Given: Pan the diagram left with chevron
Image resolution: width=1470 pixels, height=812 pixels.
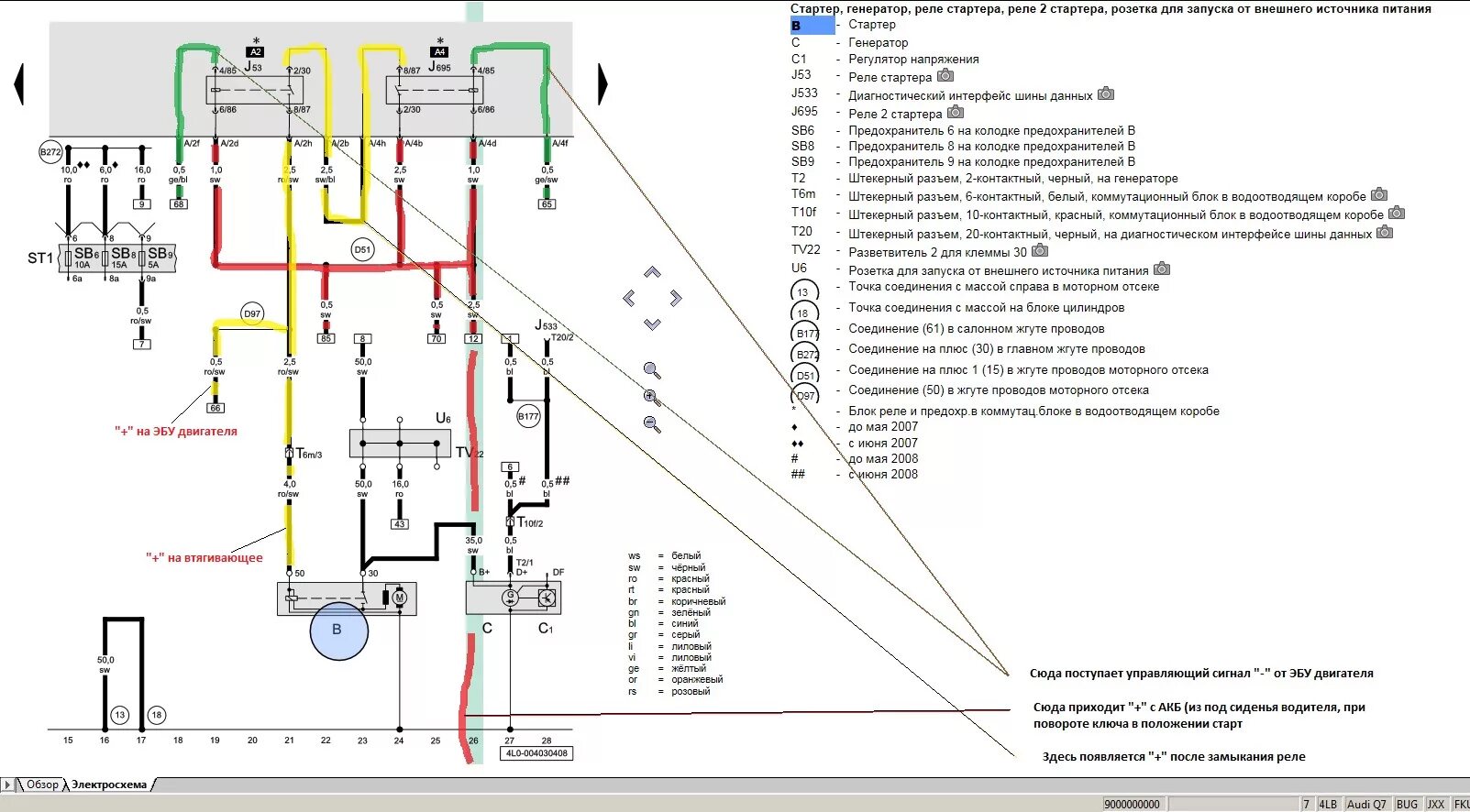Looking at the screenshot, I should 629,298.
